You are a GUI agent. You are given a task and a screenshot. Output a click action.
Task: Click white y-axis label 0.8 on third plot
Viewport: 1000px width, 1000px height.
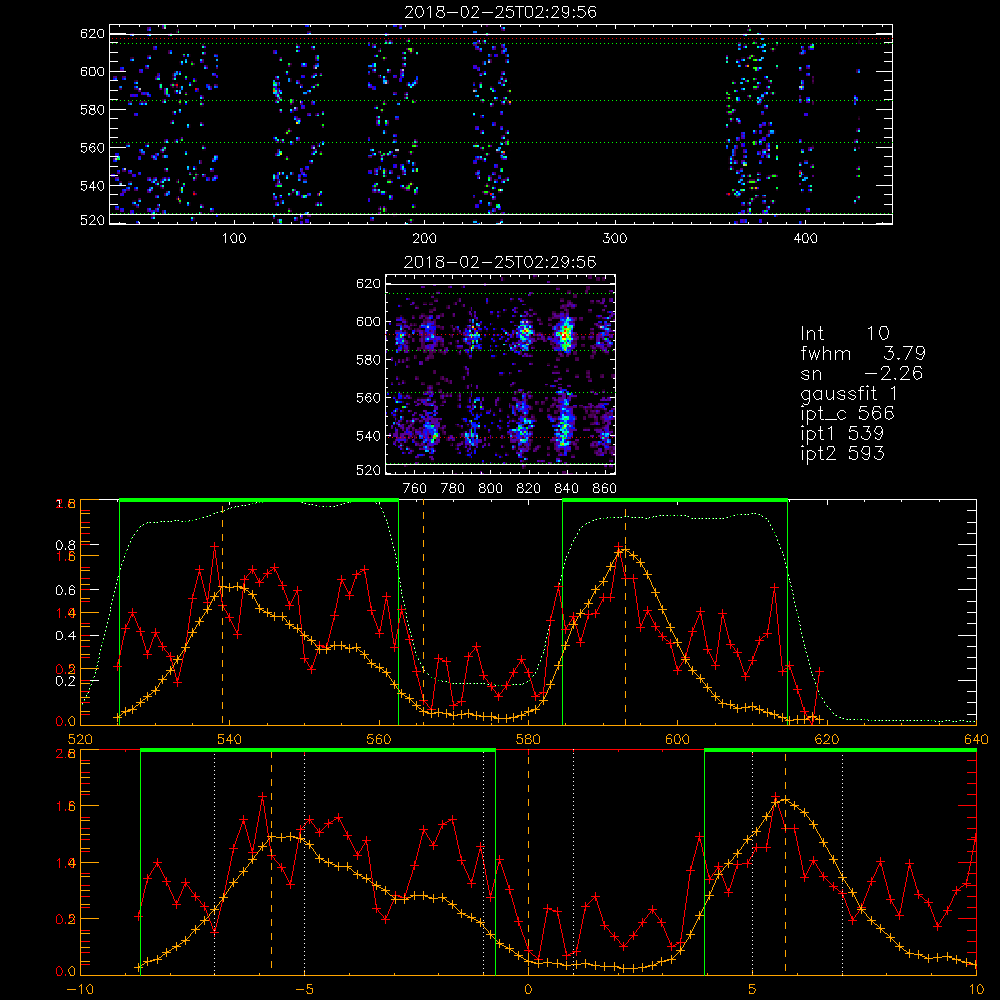[66, 545]
